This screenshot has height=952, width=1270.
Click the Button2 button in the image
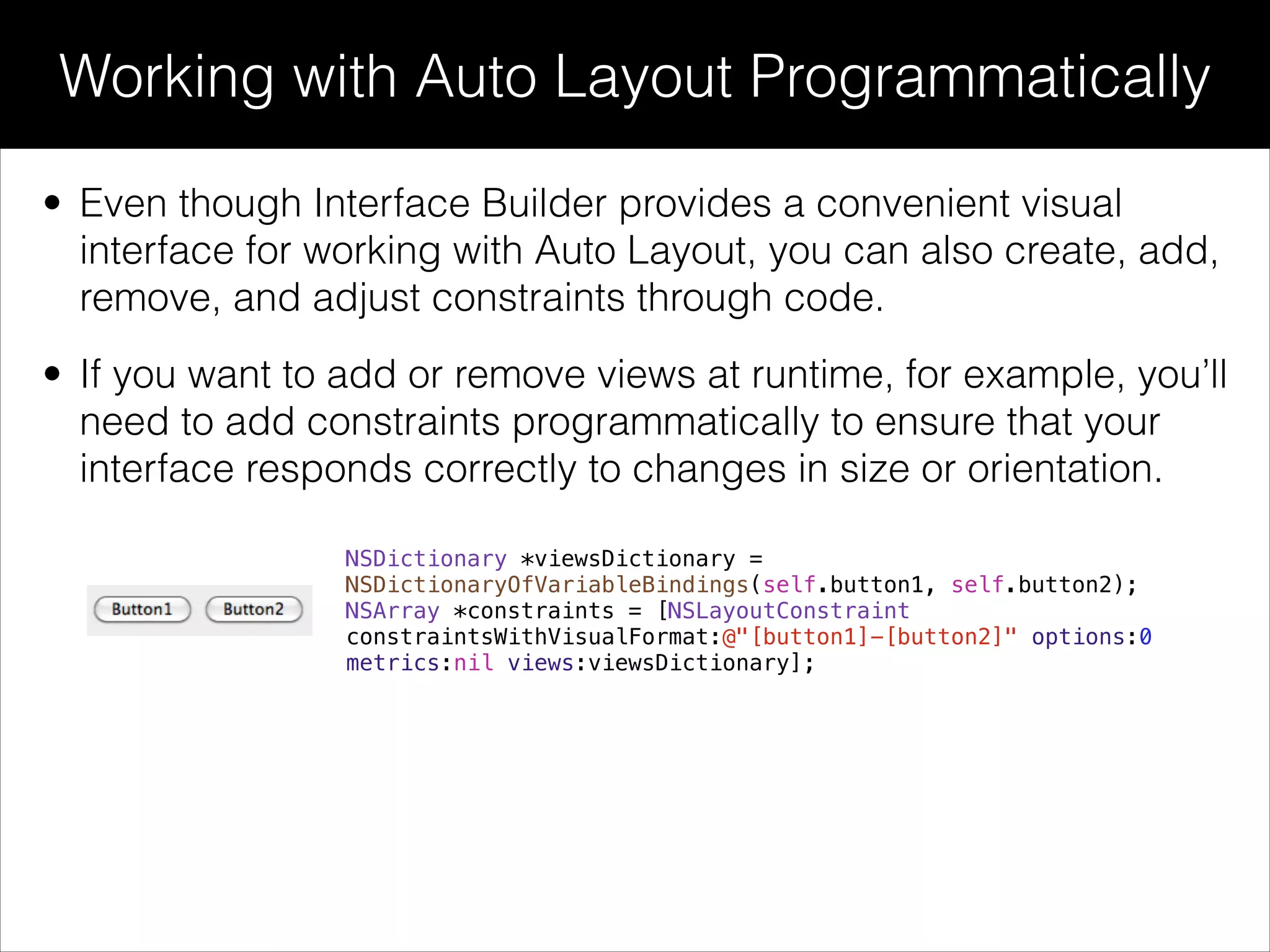[x=254, y=609]
